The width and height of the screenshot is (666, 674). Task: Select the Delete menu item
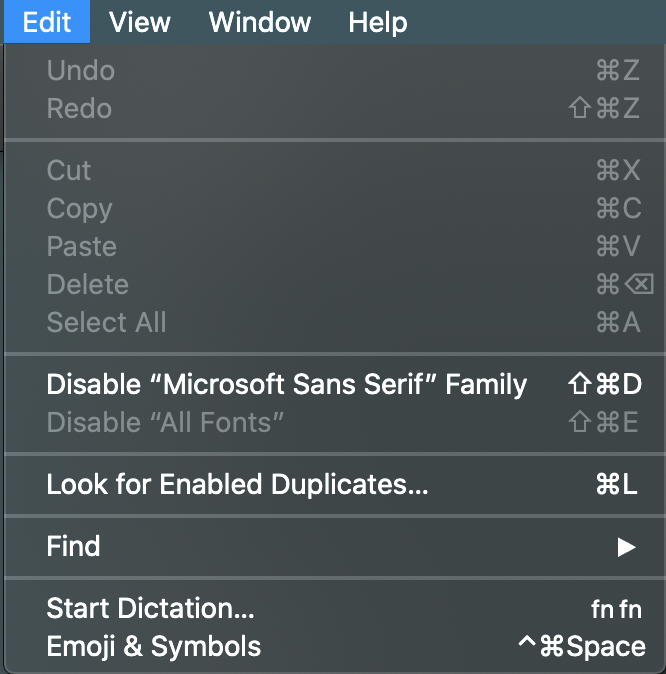335,284
